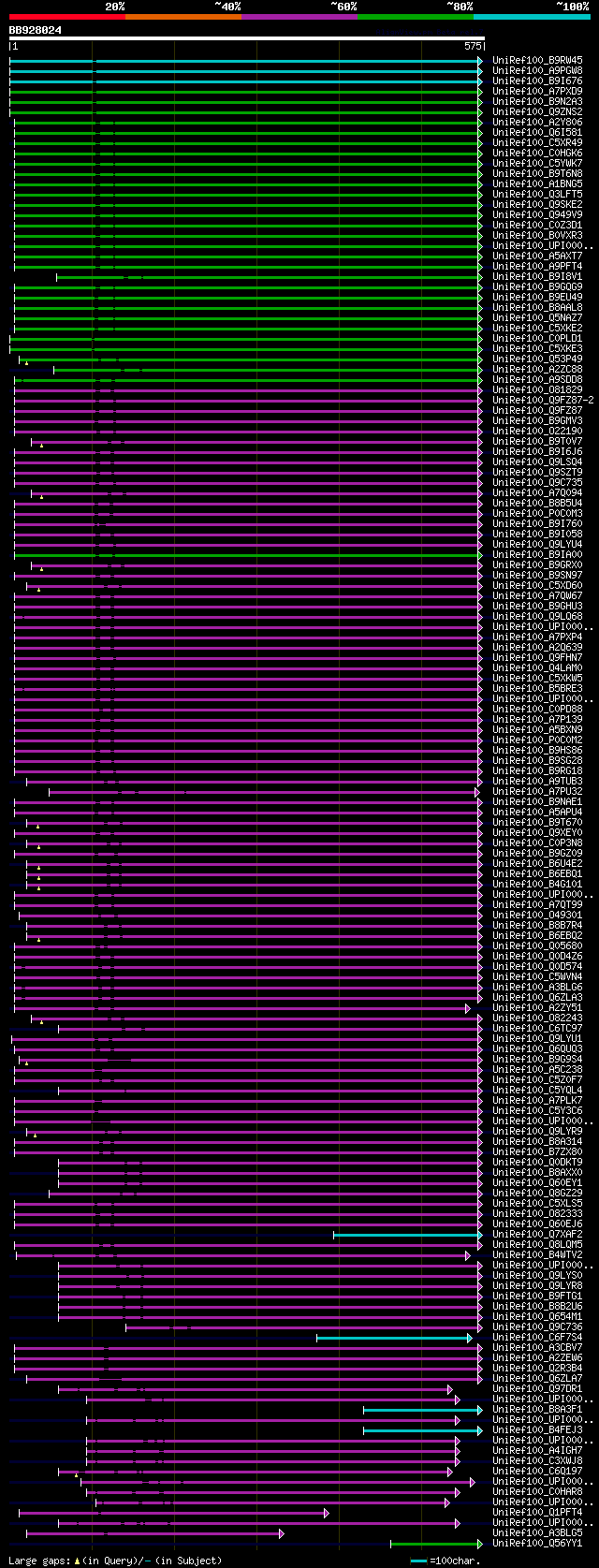Click the cyan 100char scale marker
This screenshot has width=599, height=1568.
tap(418, 1561)
